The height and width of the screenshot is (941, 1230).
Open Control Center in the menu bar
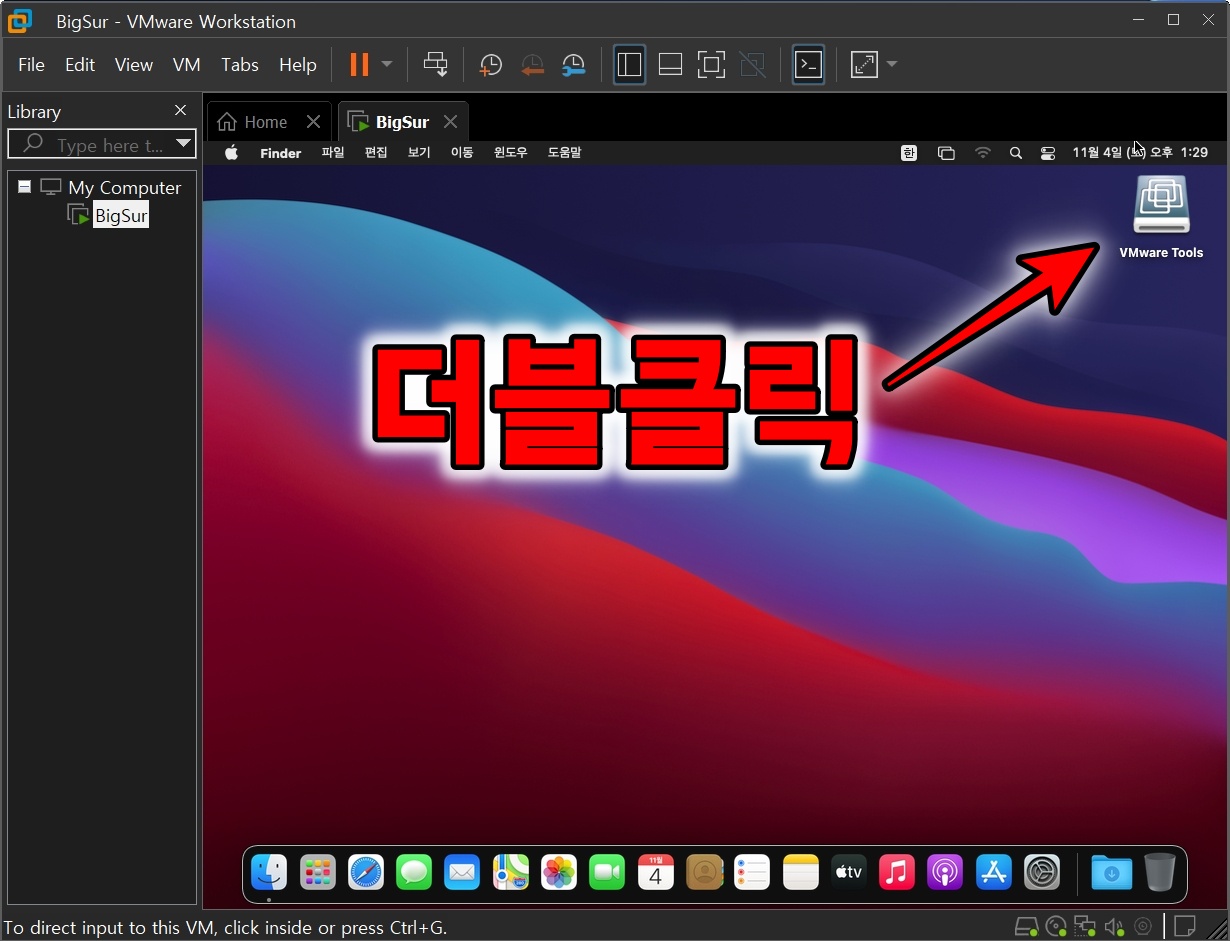1048,153
